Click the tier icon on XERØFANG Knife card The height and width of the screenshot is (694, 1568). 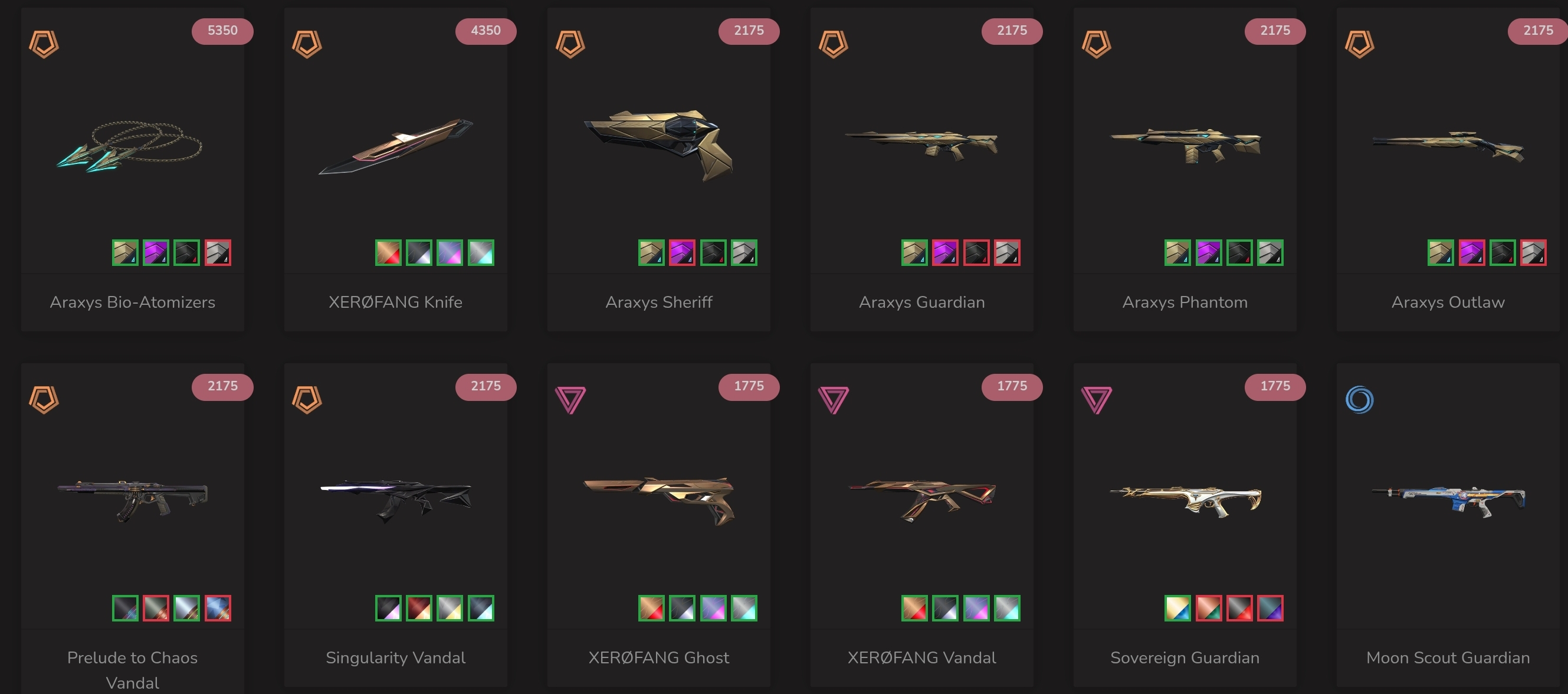tap(307, 44)
